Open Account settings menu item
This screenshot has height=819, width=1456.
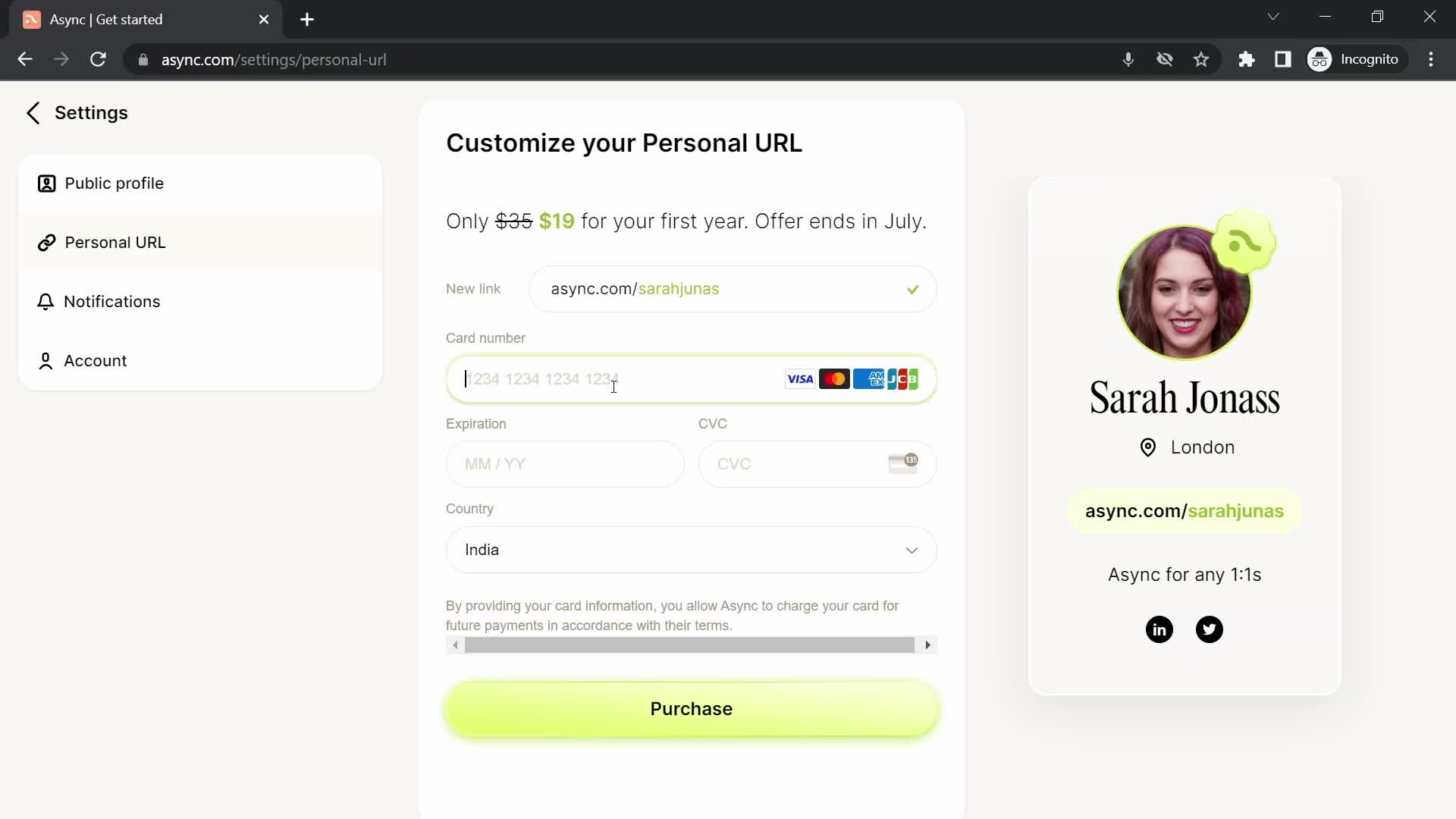coord(95,361)
